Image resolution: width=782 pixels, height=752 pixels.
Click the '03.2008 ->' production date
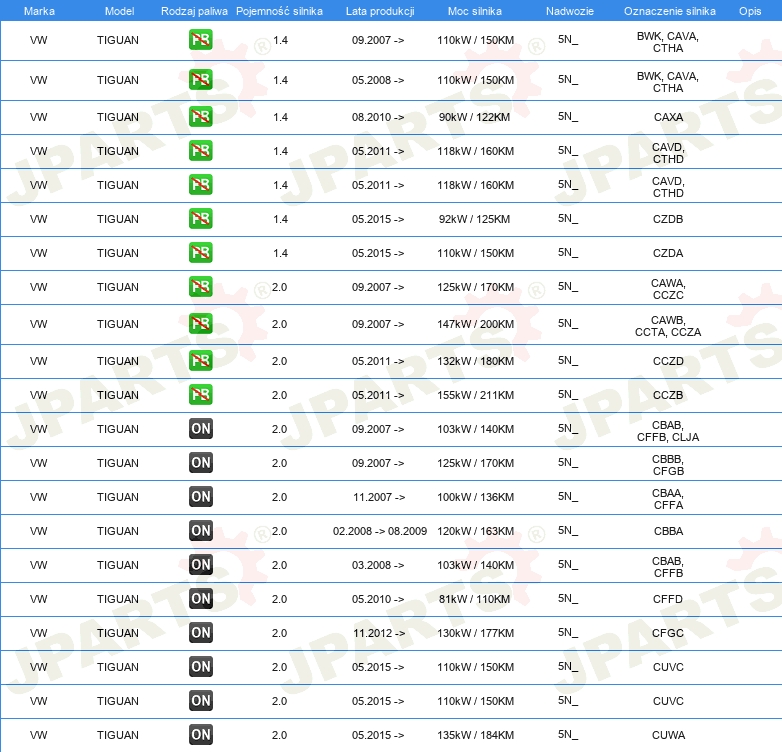(x=378, y=565)
